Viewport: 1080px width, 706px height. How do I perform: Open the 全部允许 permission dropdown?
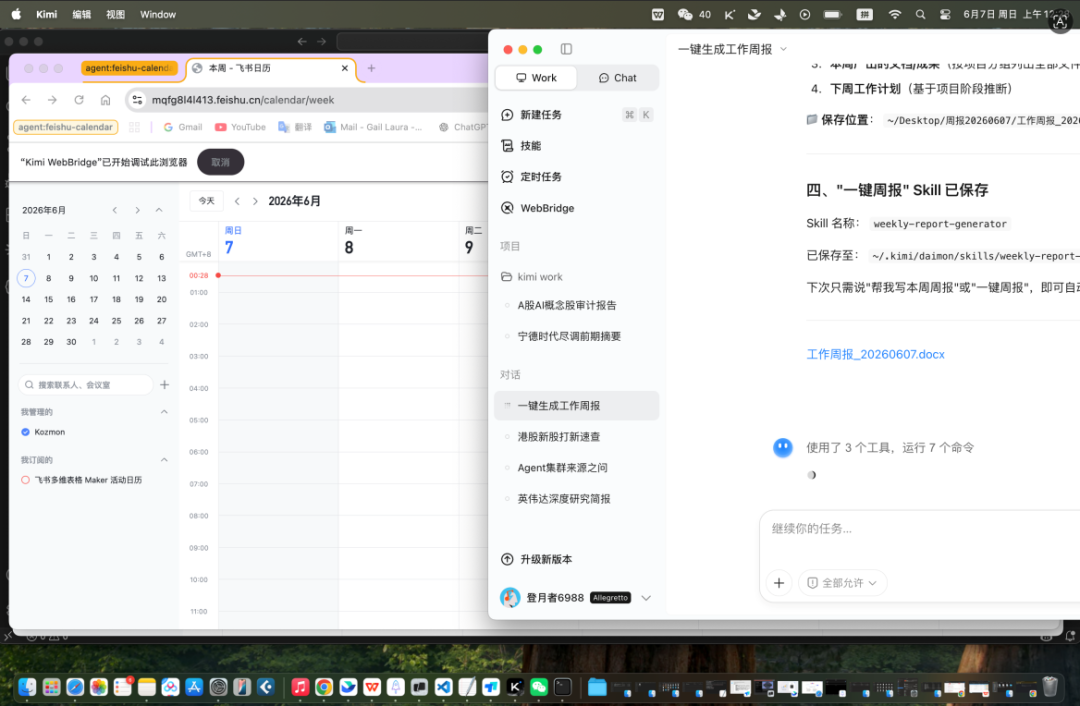pos(842,583)
